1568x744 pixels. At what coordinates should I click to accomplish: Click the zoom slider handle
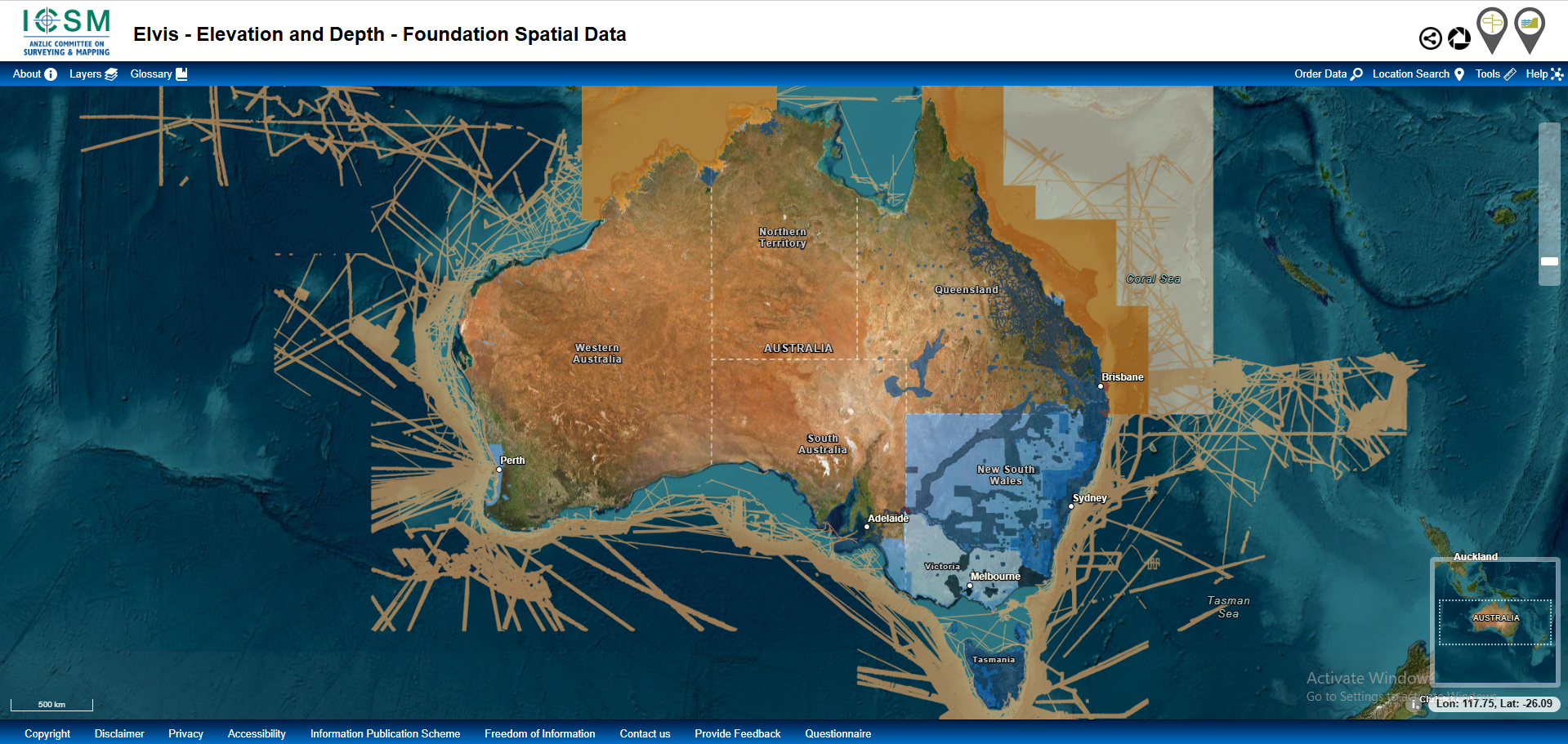coord(1549,261)
